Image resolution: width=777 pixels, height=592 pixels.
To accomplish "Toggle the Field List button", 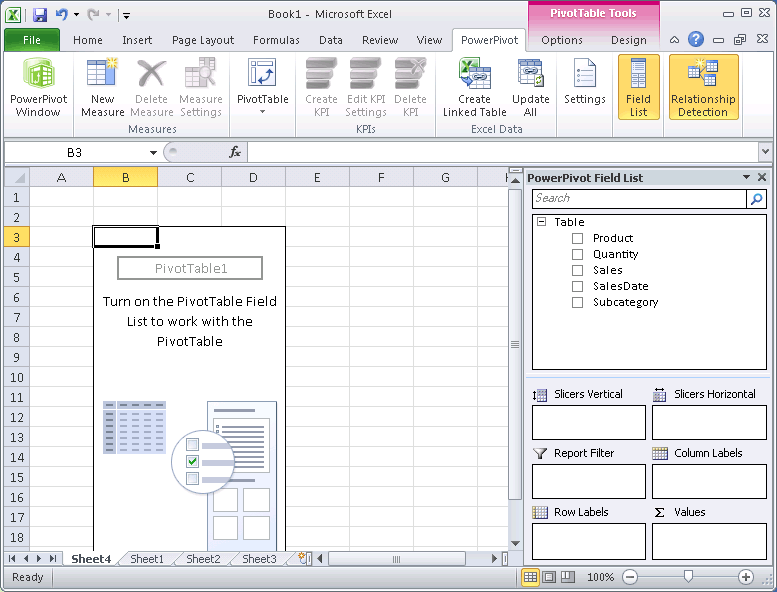I will (638, 87).
